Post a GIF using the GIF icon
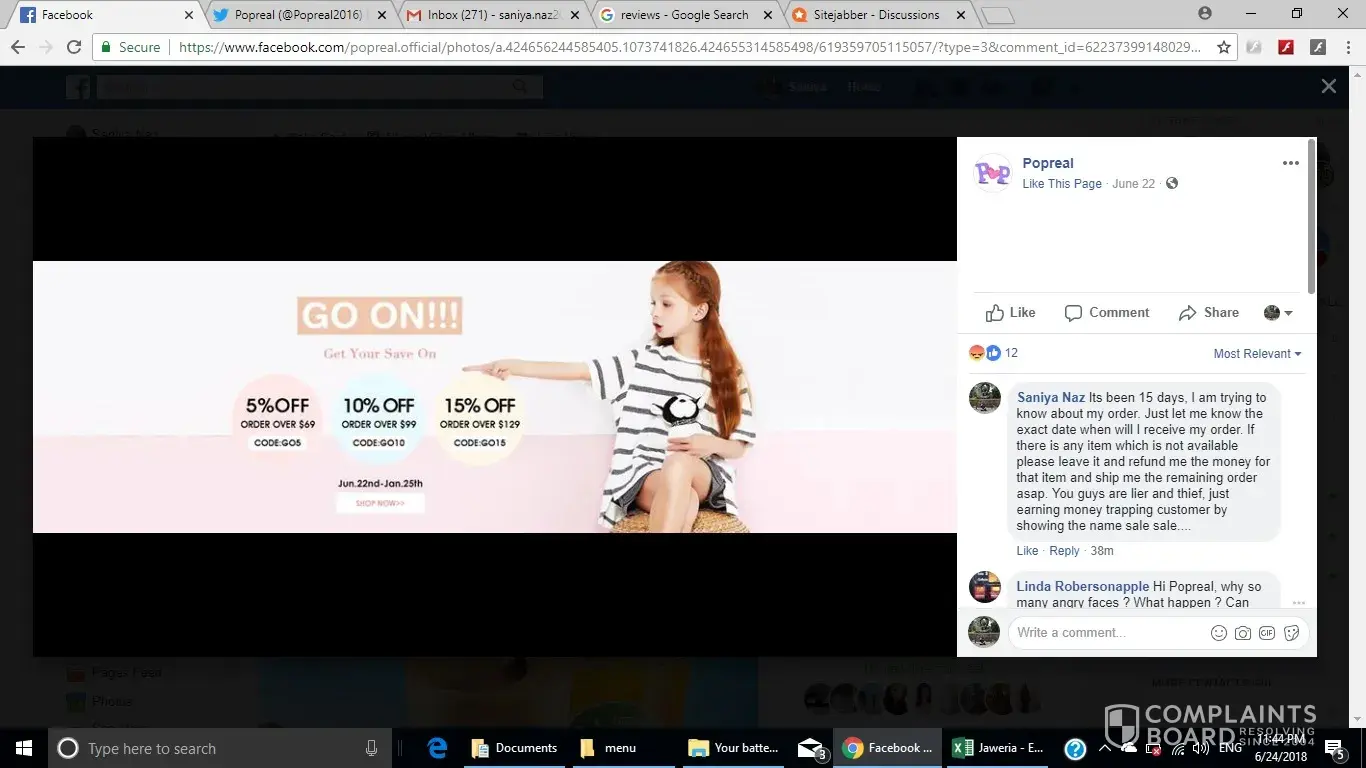Screen dimensions: 1366x768 [1267, 633]
